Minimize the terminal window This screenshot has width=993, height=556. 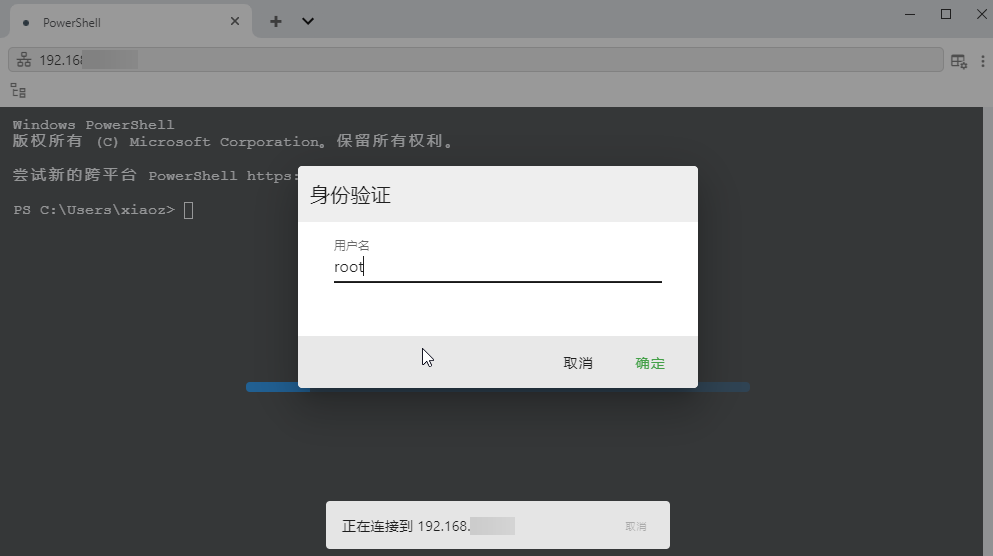(911, 14)
